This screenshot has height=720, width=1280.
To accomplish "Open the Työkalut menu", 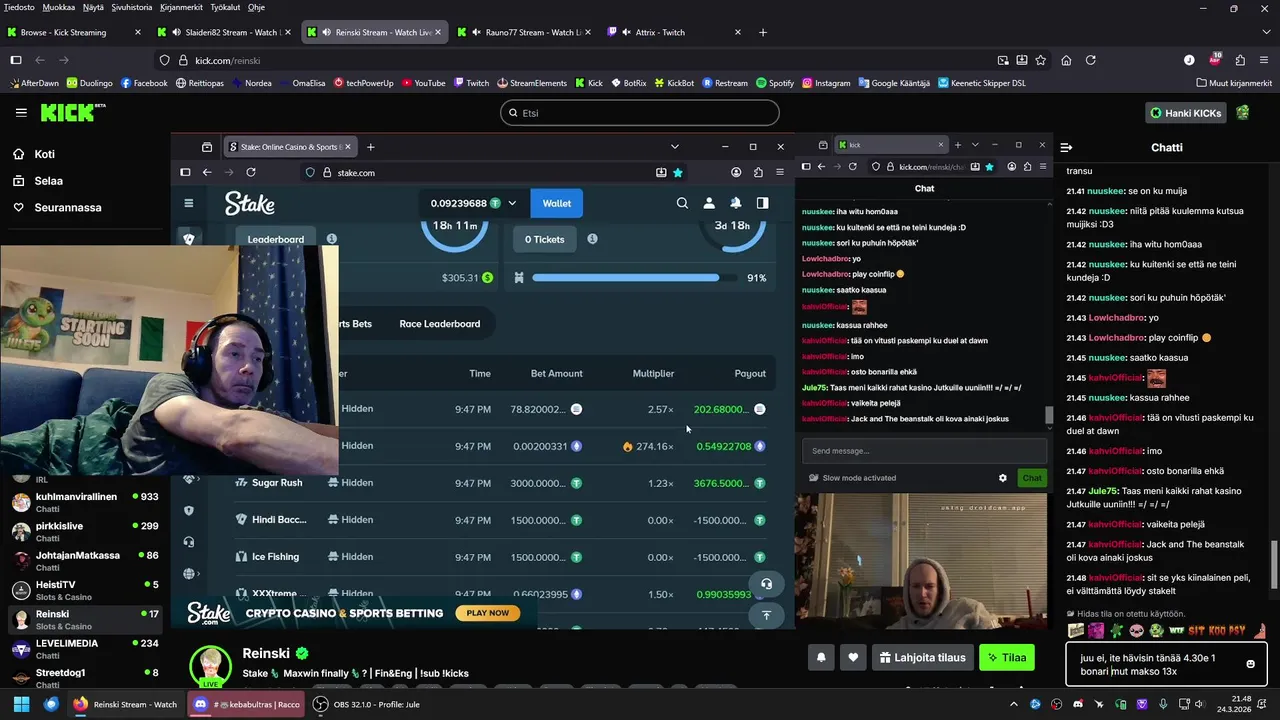I will point(225,7).
